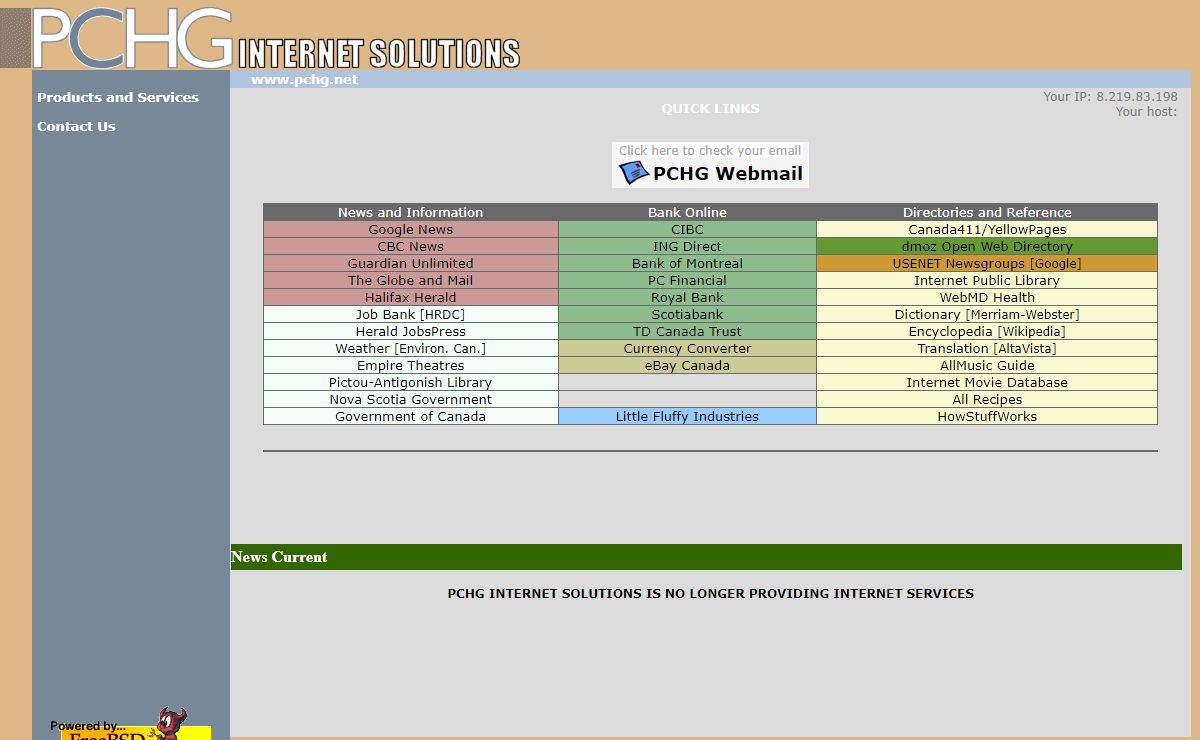Open Job Bank [HRDC] link
Viewport: 1200px width, 740px height.
pos(411,315)
